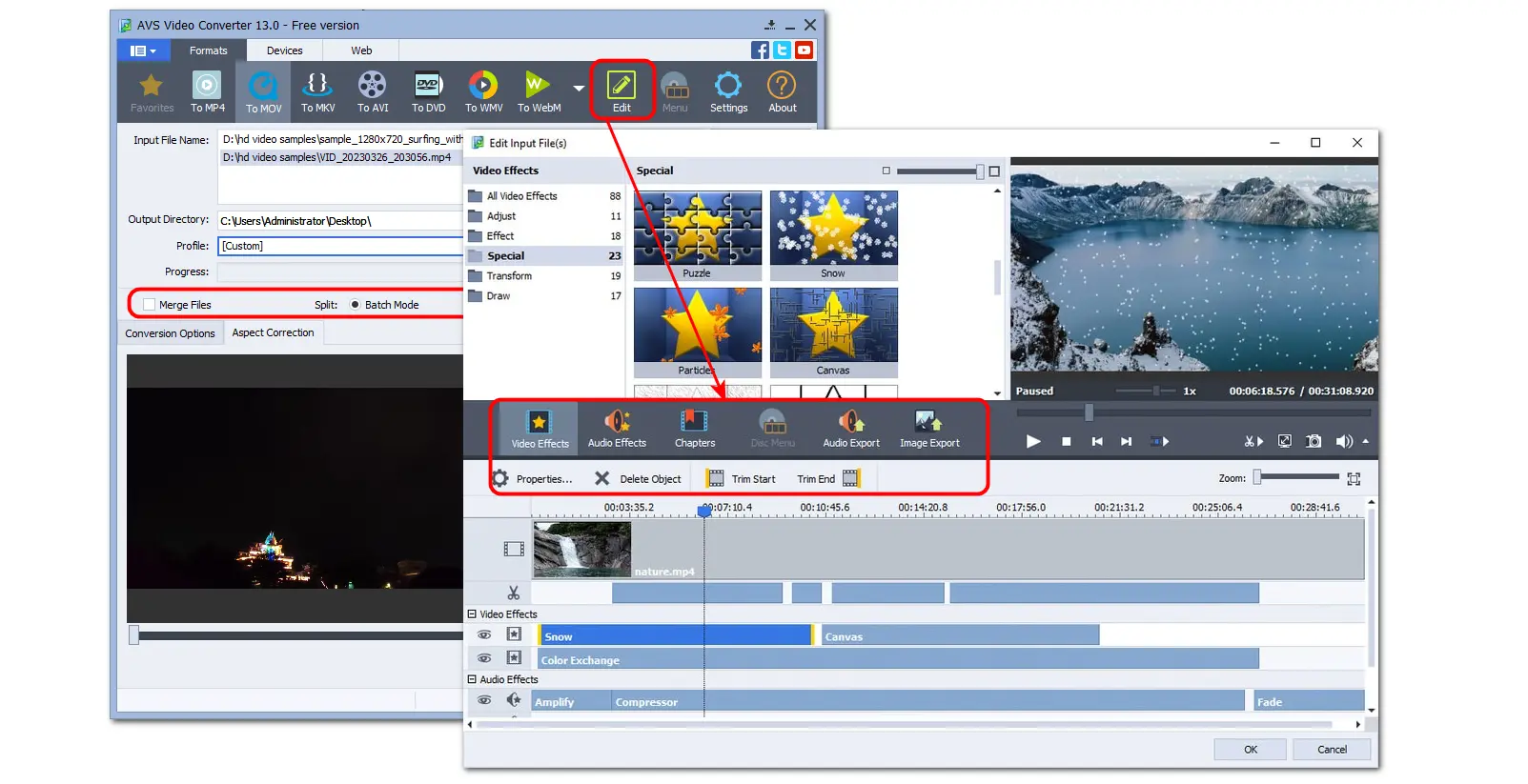1528x784 pixels.
Task: Open the Edit tool in AVS toolbar
Action: (621, 91)
